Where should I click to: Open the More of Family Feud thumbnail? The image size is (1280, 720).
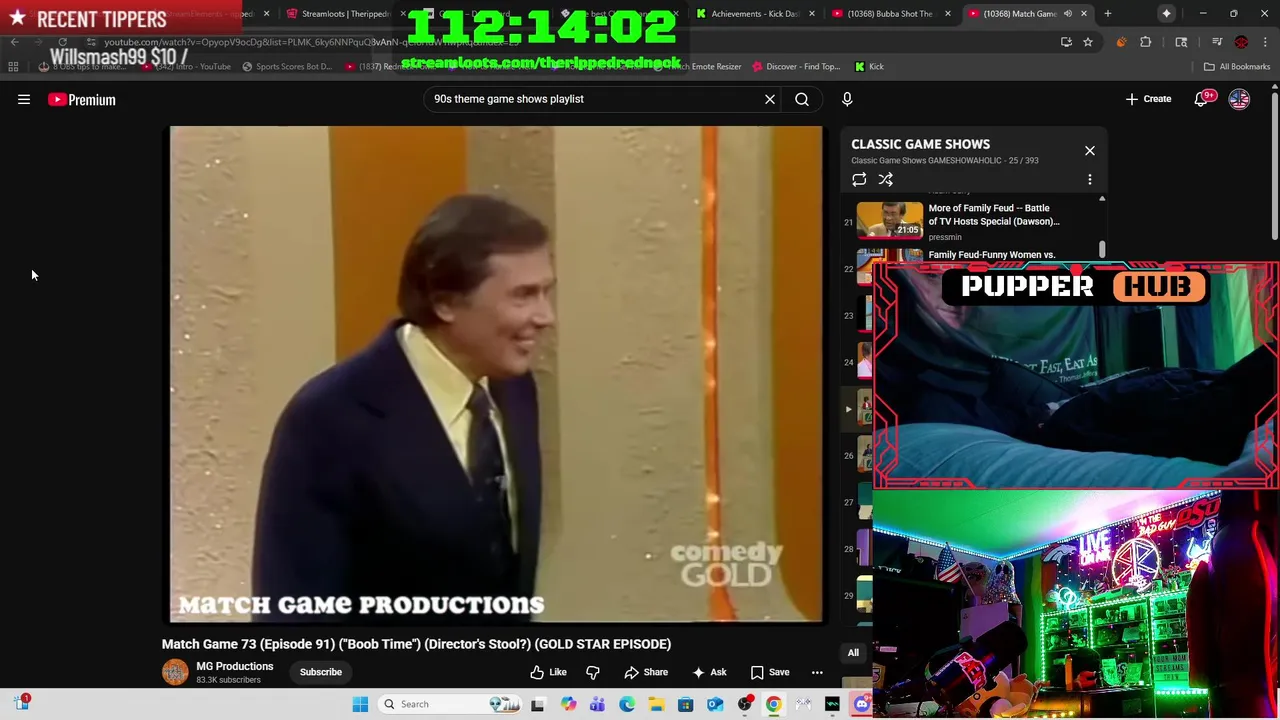coord(890,220)
